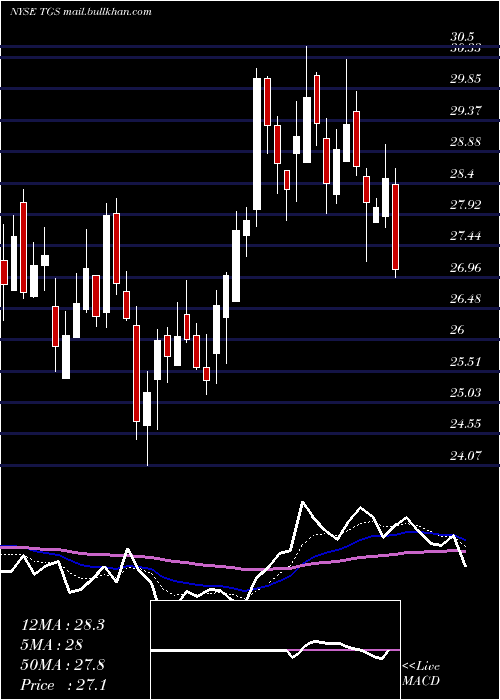Click the 5MA : 28 readout
Screen dimensions: 500x700
click(52, 645)
